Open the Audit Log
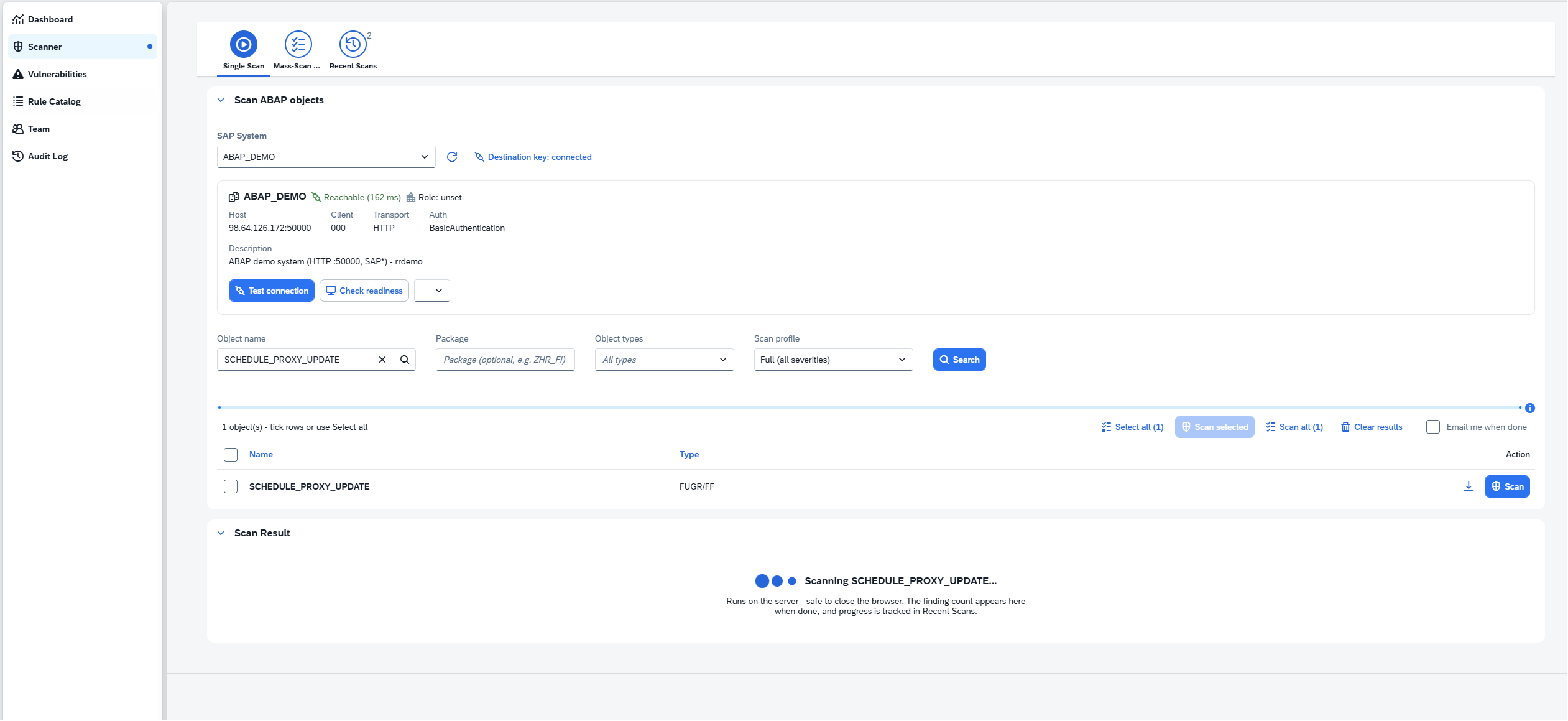The width and height of the screenshot is (1568, 721). 82,156
